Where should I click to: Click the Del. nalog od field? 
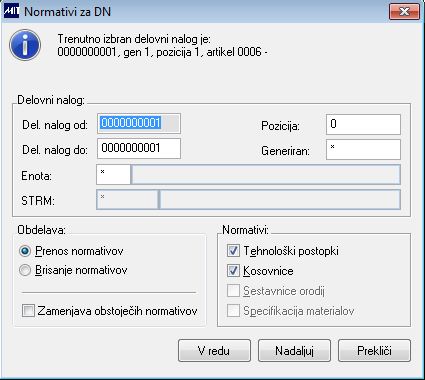point(139,124)
